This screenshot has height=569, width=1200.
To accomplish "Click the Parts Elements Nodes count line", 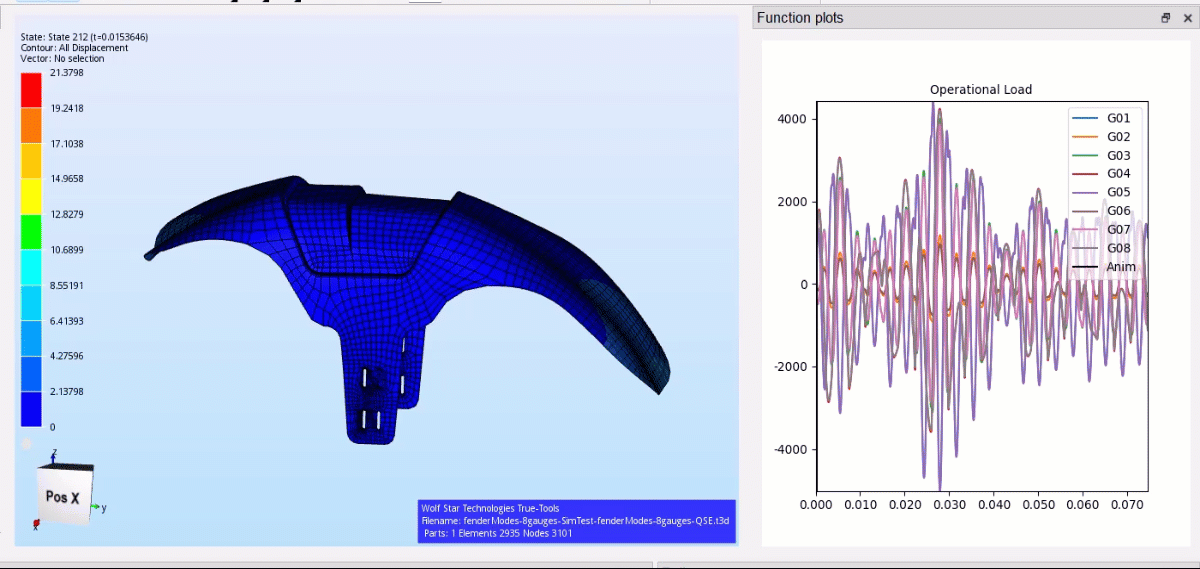I will (498, 533).
